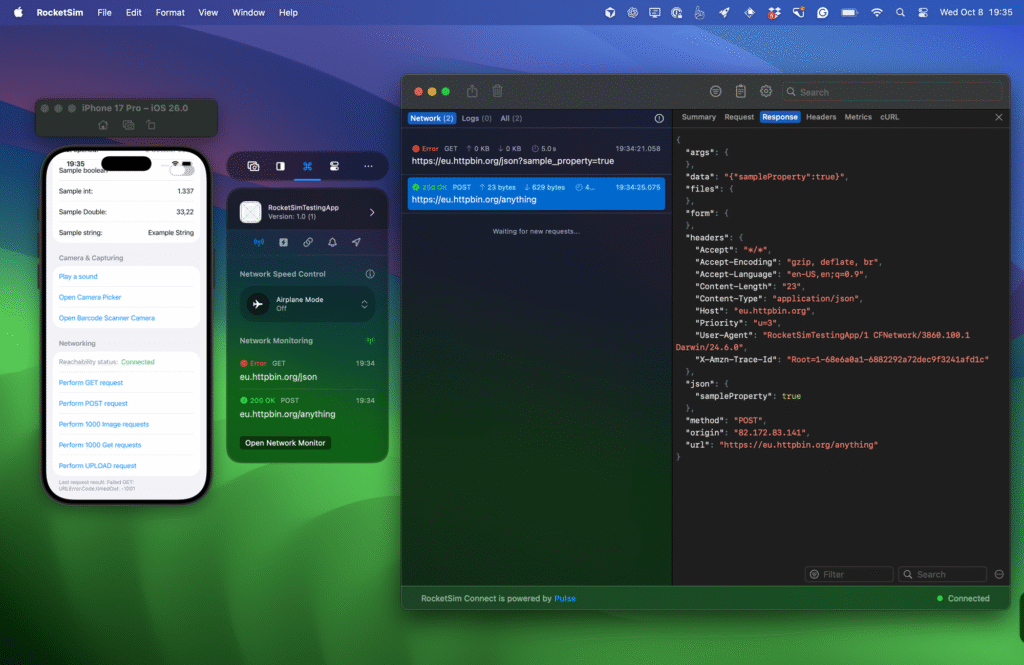Click the location arrow icon in RocketSim panel
Viewport: 1024px width, 665px height.
coord(356,242)
